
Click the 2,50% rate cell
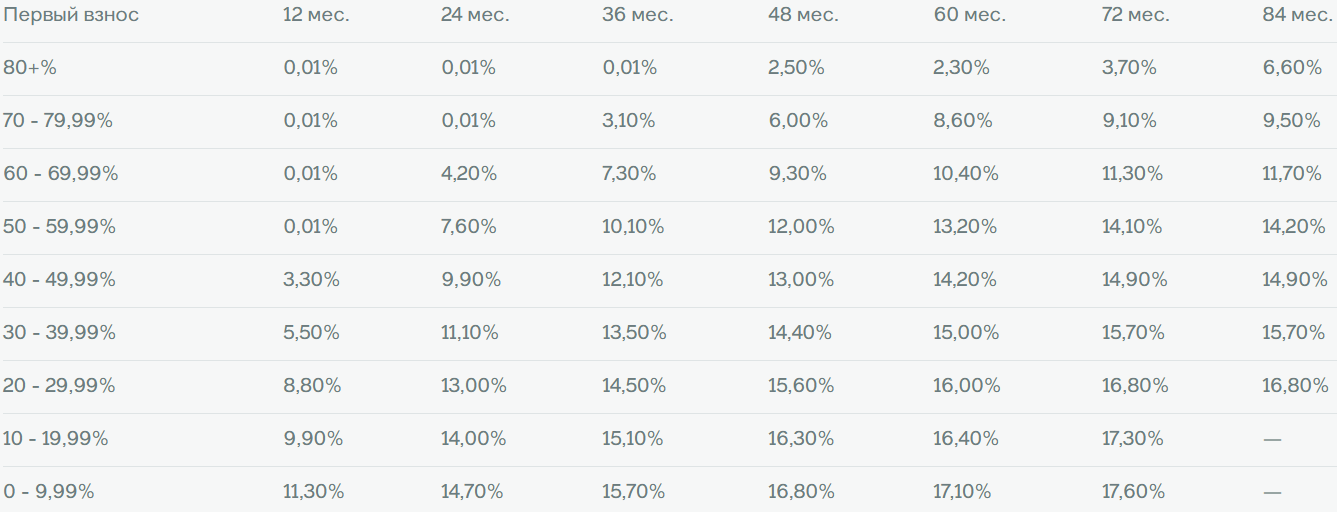click(796, 68)
